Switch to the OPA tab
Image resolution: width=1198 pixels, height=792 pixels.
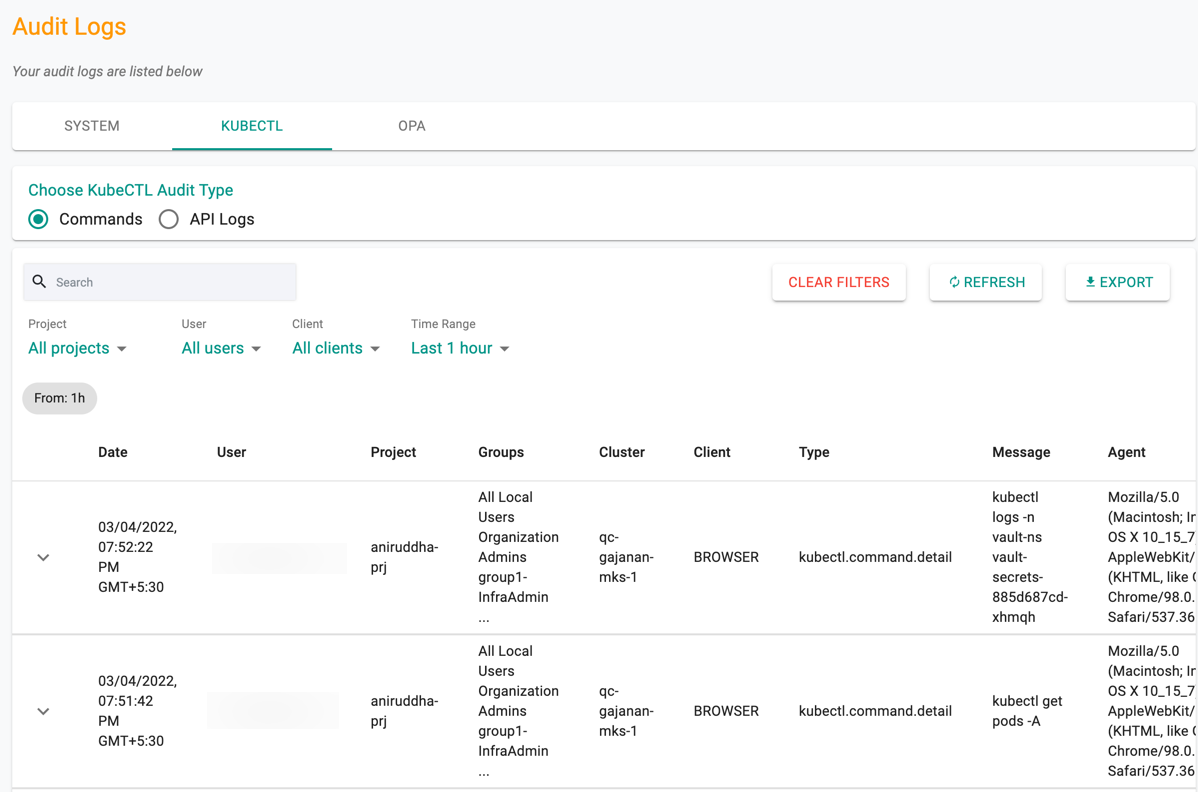pos(412,126)
